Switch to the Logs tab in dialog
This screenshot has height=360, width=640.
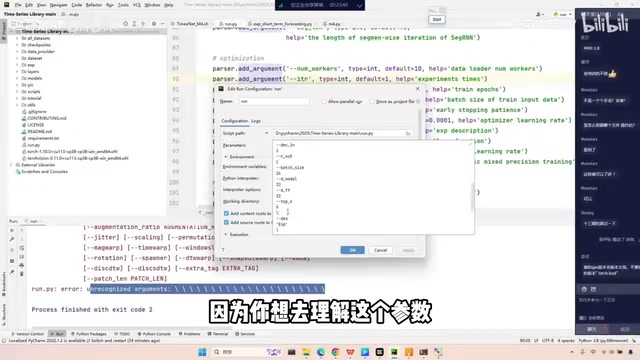pos(256,121)
